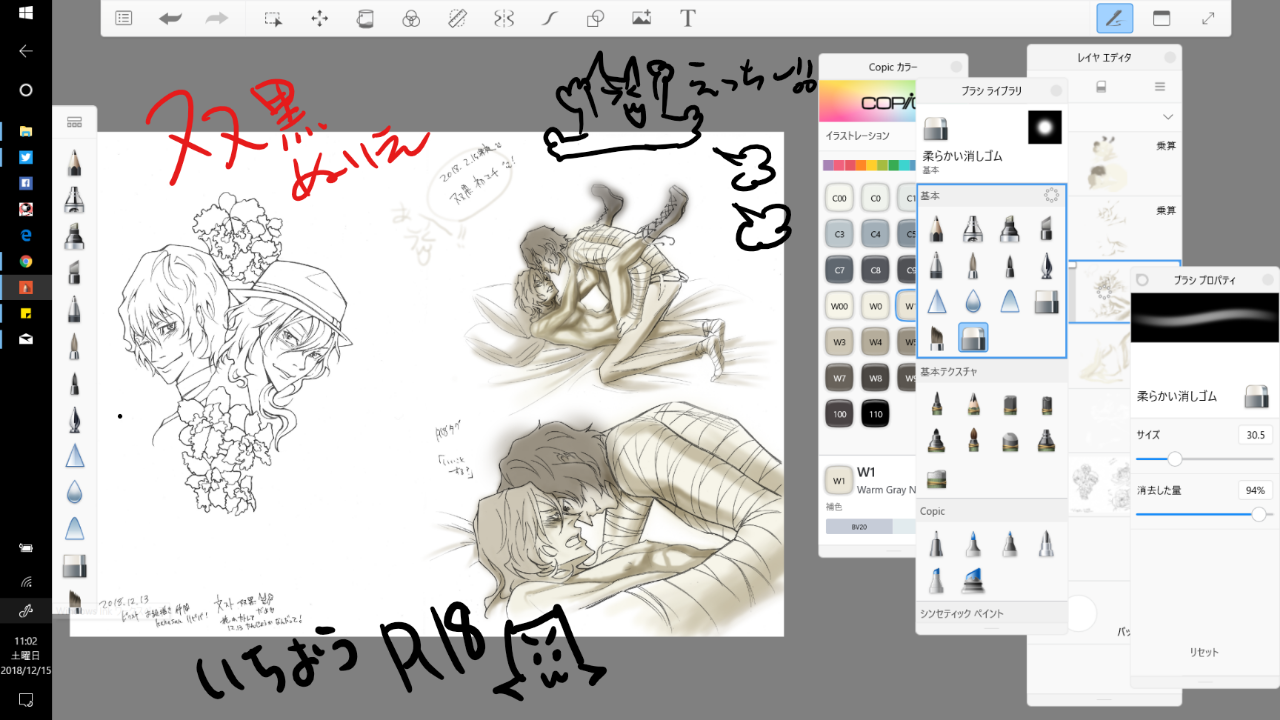Image resolution: width=1280 pixels, height=720 pixels.
Task: Select the Copic brush set header
Action: [x=932, y=511]
